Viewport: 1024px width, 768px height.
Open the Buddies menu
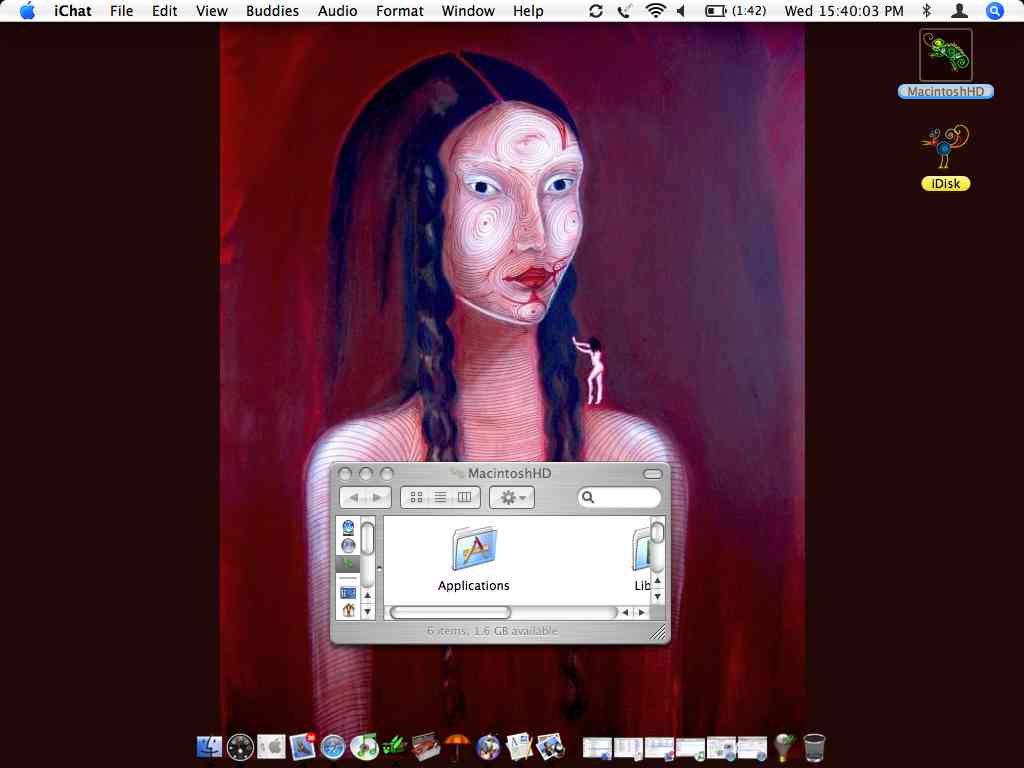click(x=272, y=11)
